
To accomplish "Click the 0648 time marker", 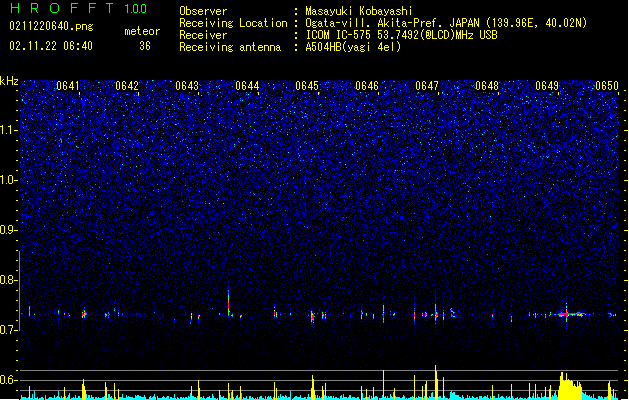I will (x=487, y=86).
